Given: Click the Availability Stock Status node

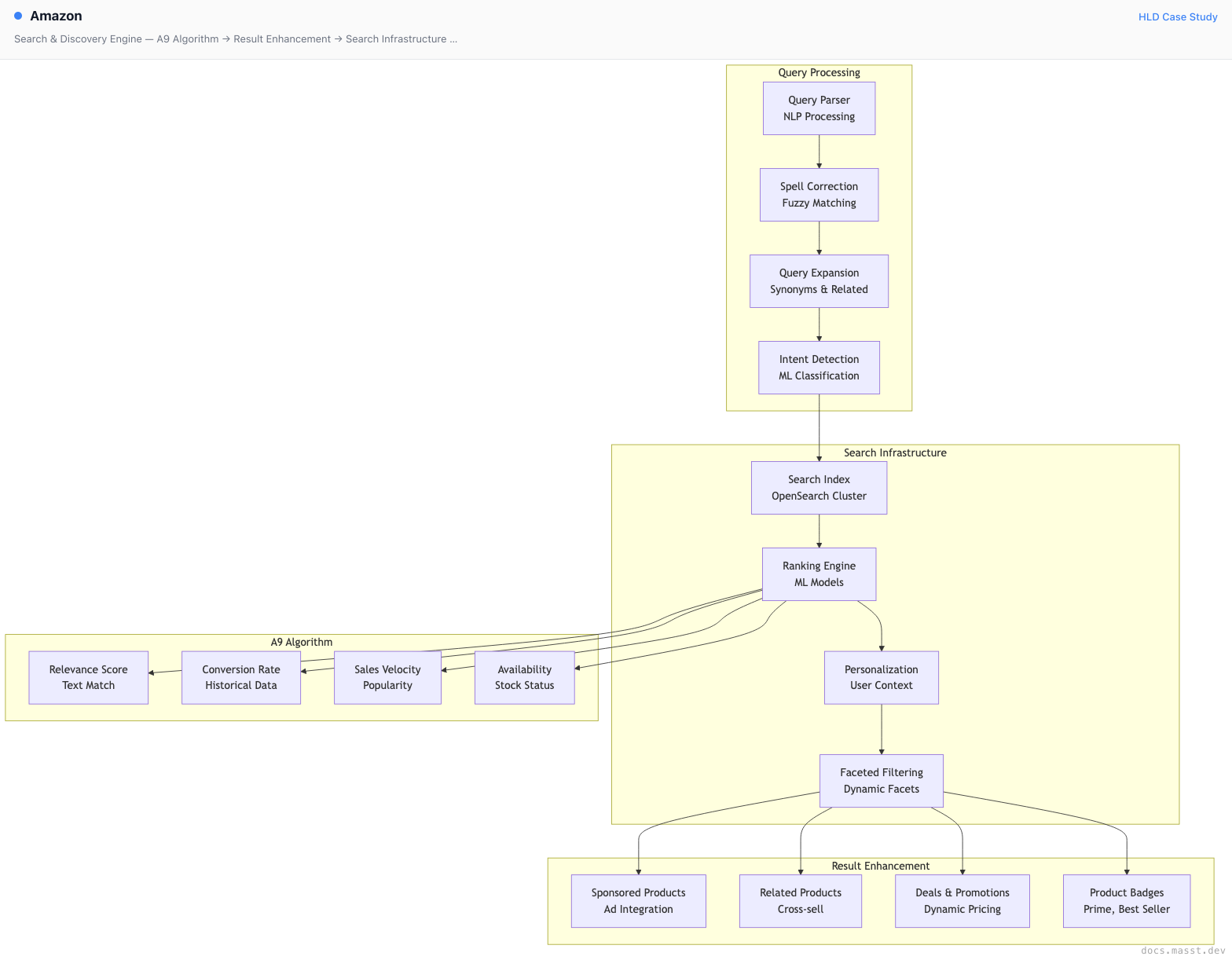Looking at the screenshot, I should coord(524,677).
